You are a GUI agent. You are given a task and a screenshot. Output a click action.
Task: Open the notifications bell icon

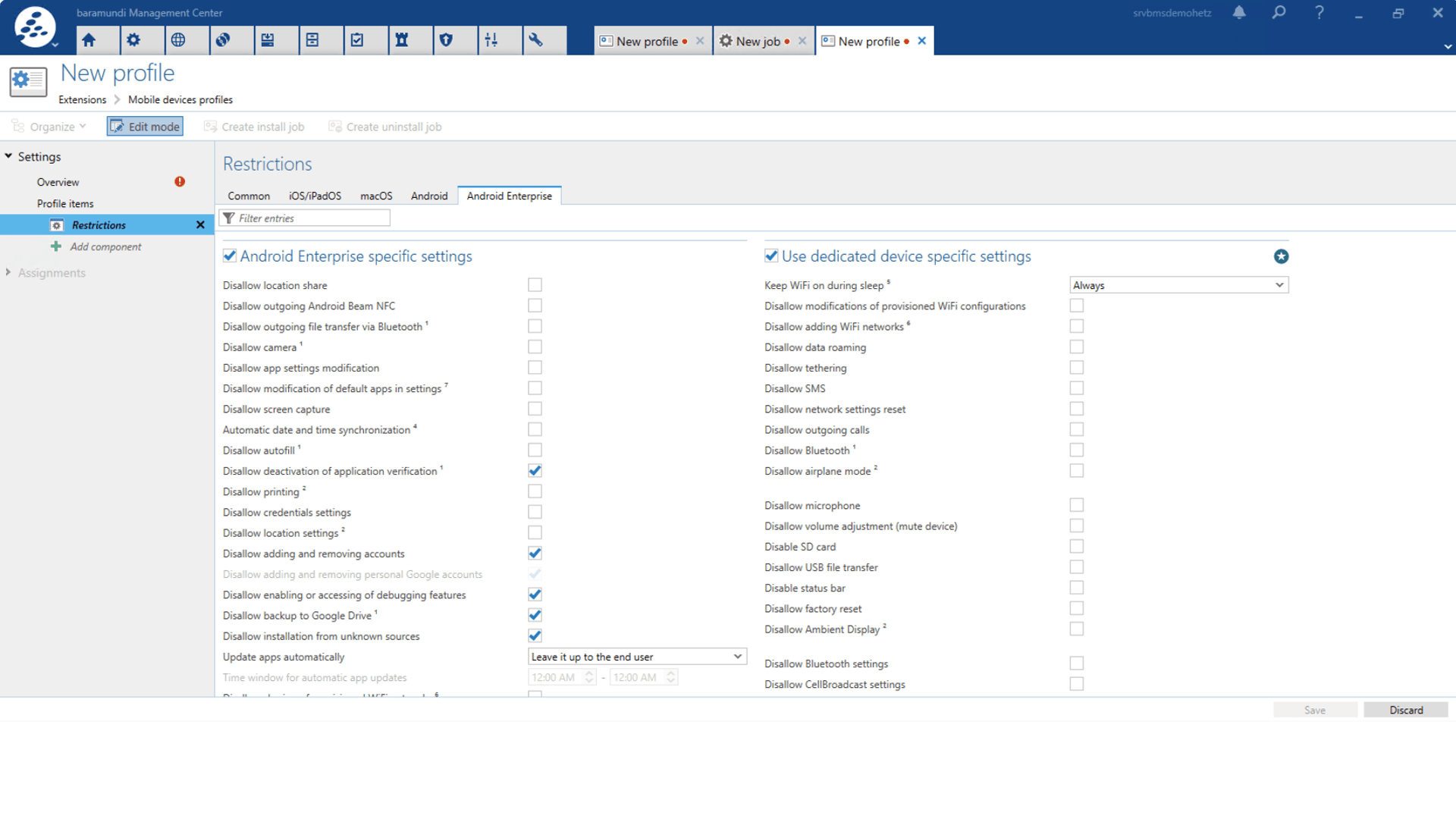1239,12
